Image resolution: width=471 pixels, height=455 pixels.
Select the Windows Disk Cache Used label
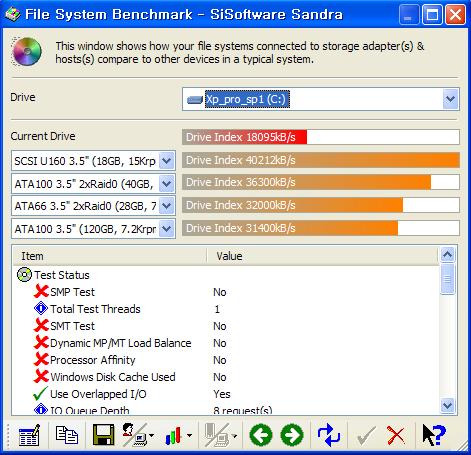click(113, 377)
